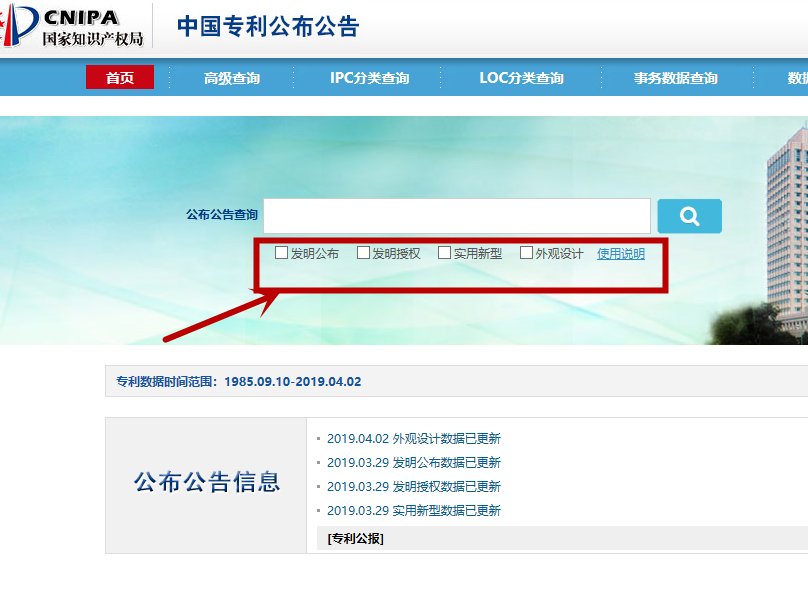Open 2019.04.02 外观设计数据已更新 notice
The height and width of the screenshot is (603, 808).
tap(413, 439)
